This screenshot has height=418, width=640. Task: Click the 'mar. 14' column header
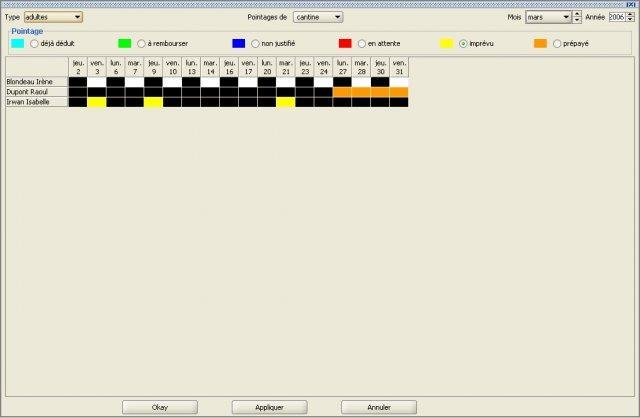[210, 67]
